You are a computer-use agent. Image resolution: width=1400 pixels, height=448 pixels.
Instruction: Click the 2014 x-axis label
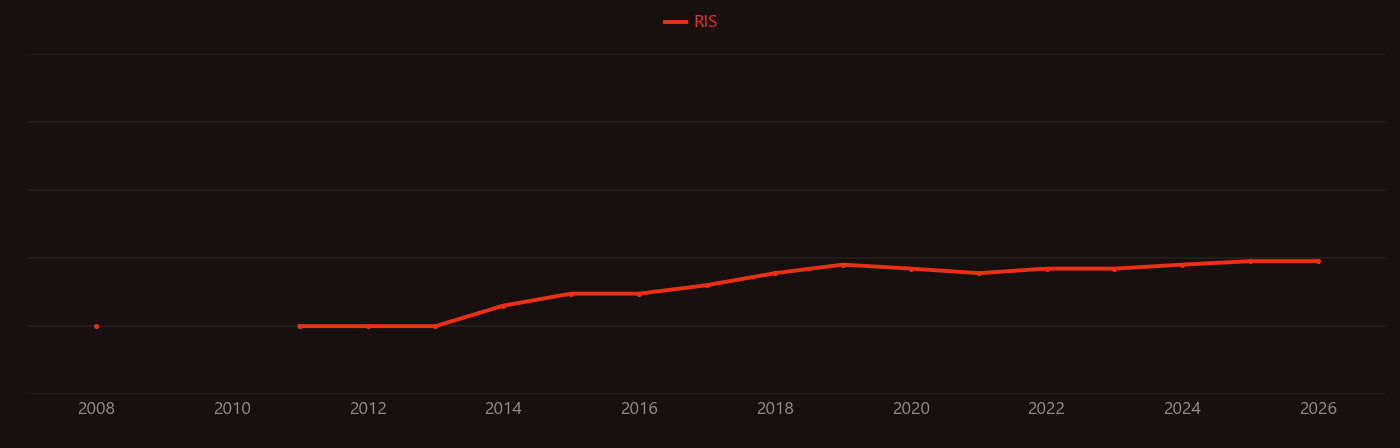tap(503, 409)
